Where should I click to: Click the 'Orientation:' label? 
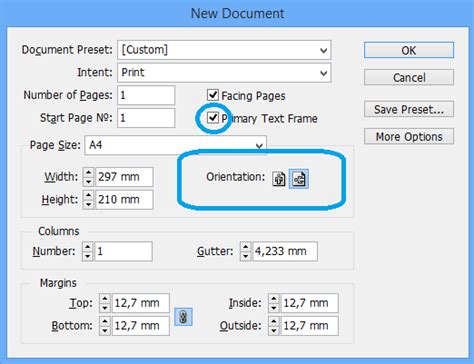point(235,177)
